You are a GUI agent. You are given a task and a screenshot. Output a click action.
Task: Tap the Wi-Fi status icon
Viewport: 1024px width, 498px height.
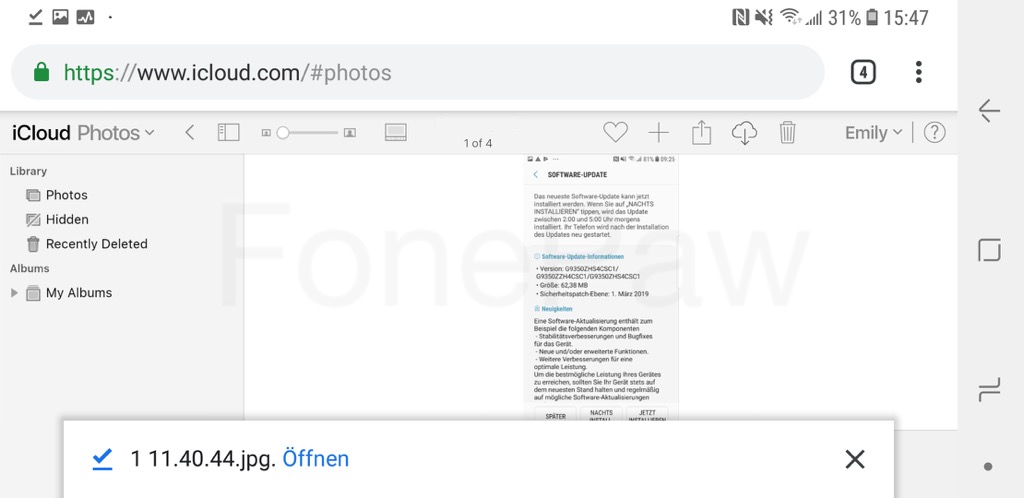pos(791,18)
